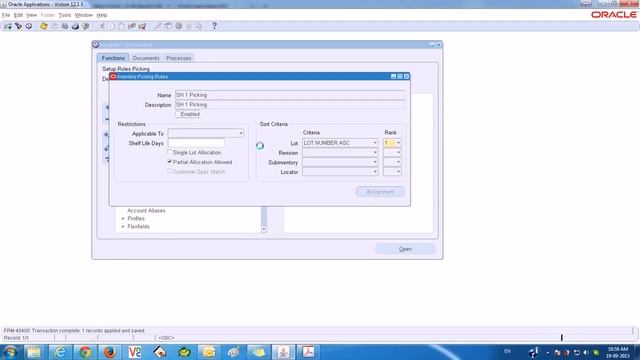
Task: Click the Assignment button
Action: [380, 192]
